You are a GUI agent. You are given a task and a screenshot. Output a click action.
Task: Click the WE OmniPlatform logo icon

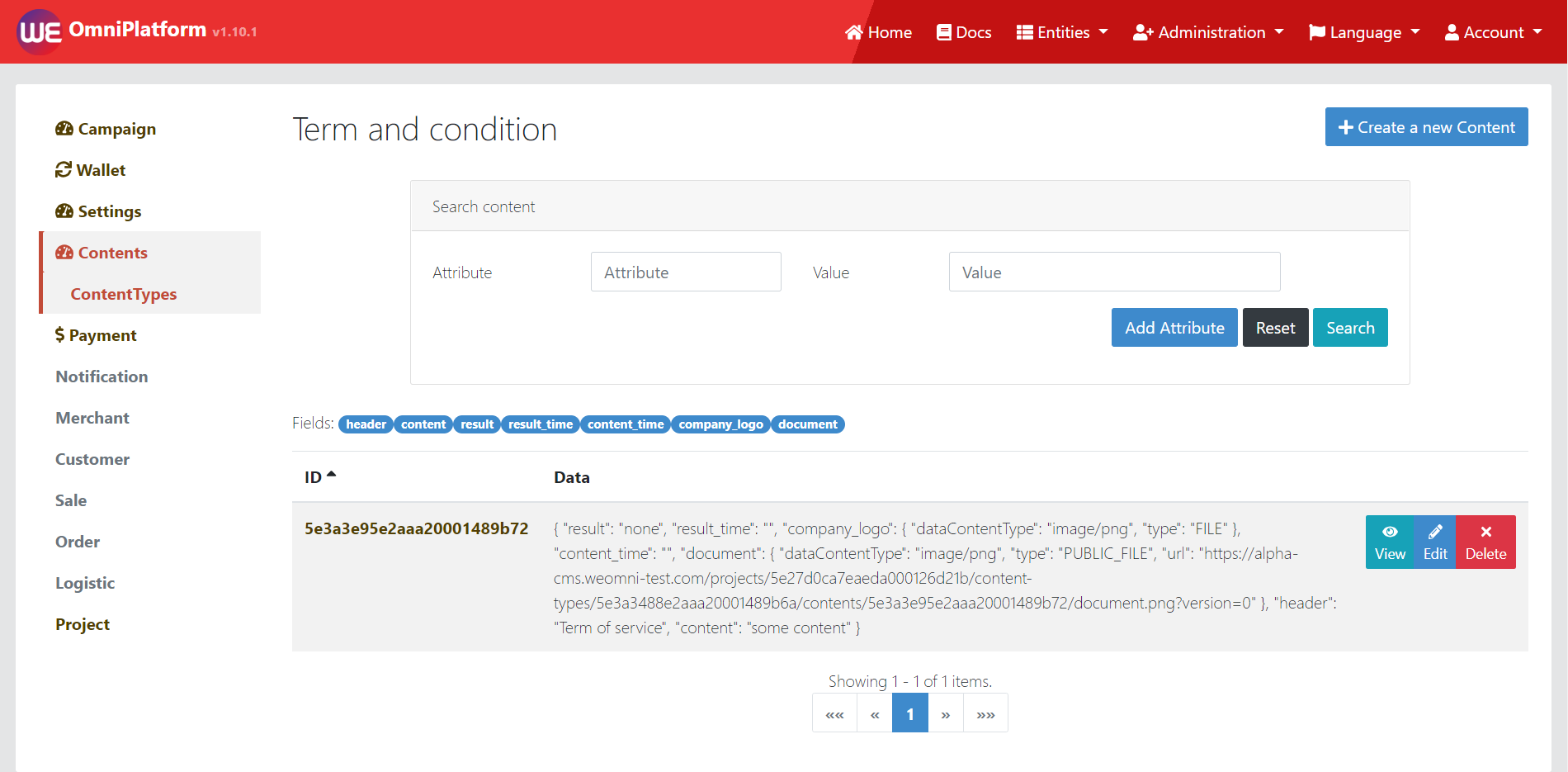pyautogui.click(x=40, y=32)
